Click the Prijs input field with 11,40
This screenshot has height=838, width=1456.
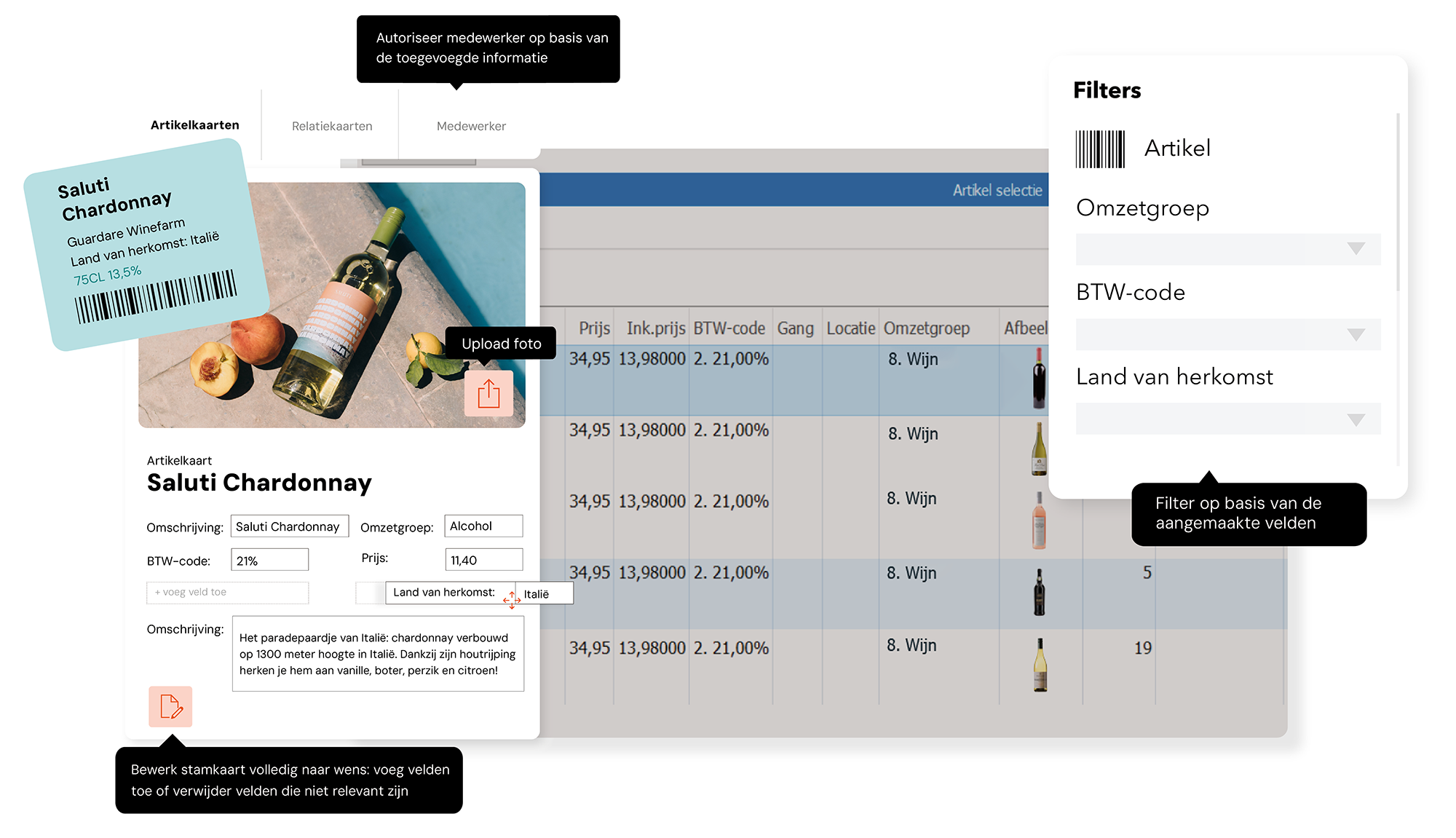click(x=483, y=560)
